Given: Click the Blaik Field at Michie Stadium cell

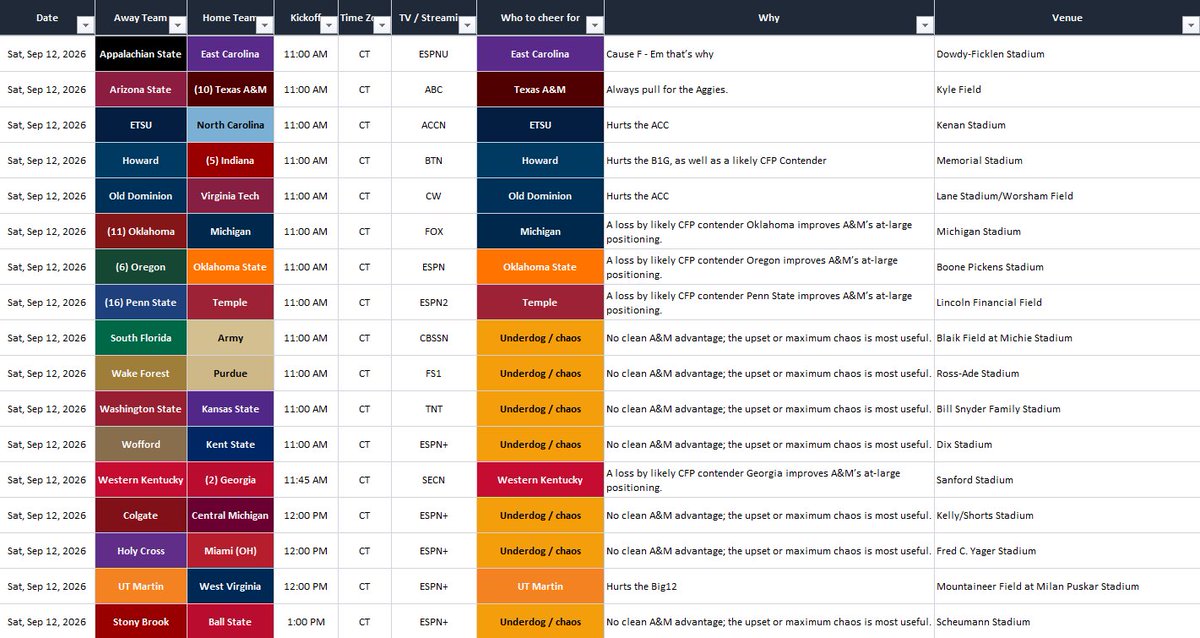Looking at the screenshot, I should pyautogui.click(x=1067, y=338).
